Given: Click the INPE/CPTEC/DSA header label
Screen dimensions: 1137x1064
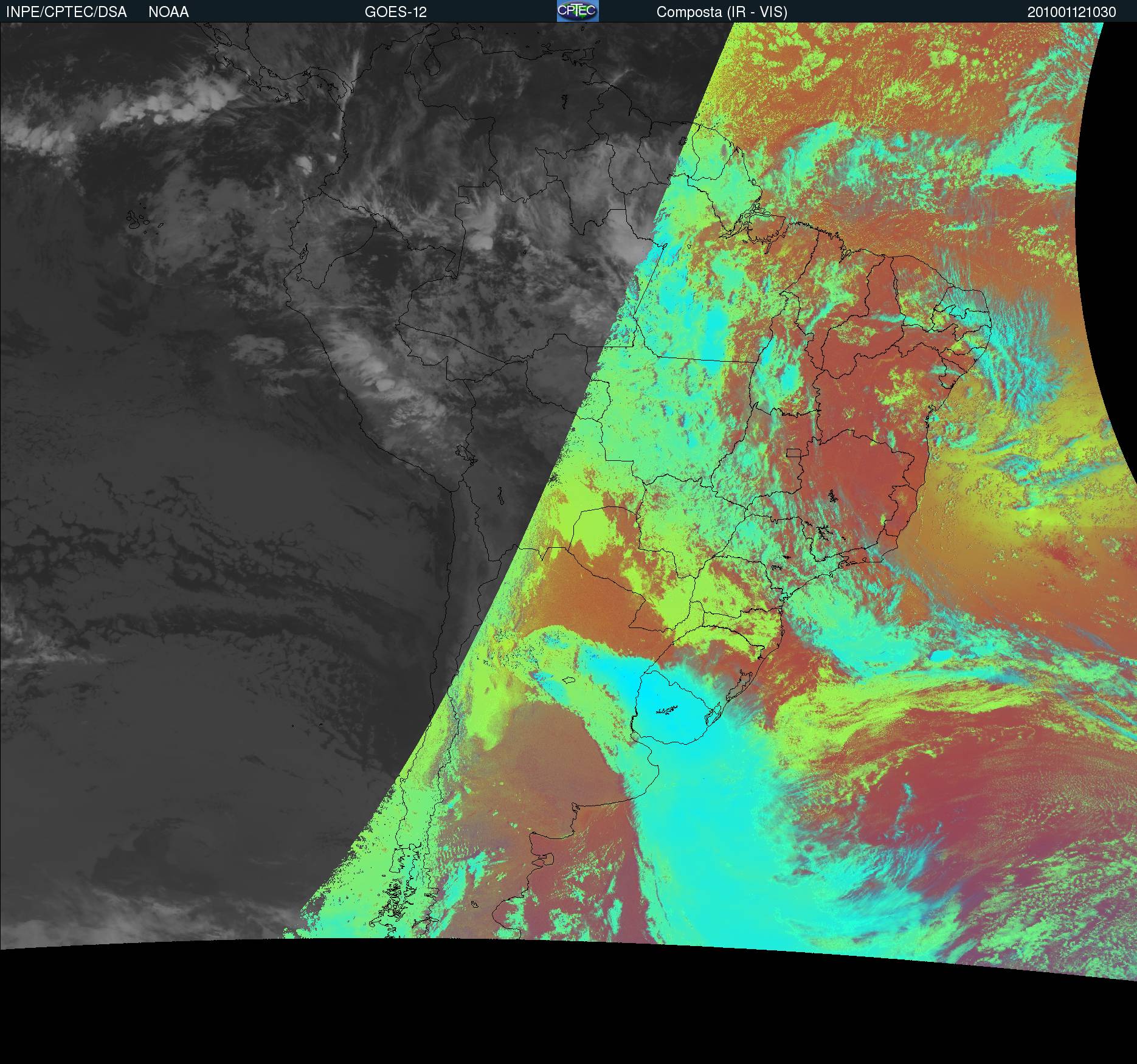Looking at the screenshot, I should pos(66,12).
